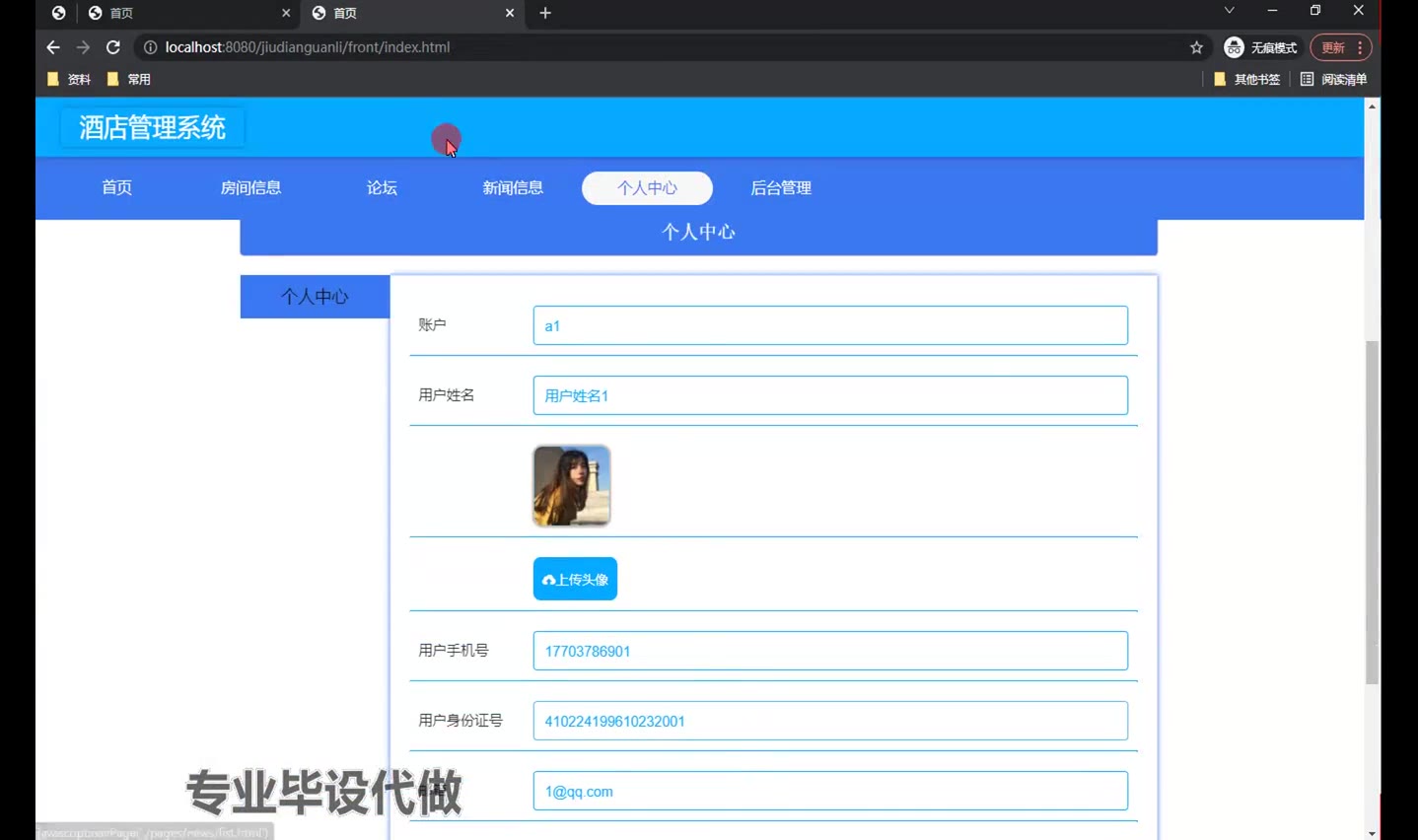This screenshot has height=840, width=1418.
Task: Open 新闻信息 in the navigation menu
Action: point(513,187)
